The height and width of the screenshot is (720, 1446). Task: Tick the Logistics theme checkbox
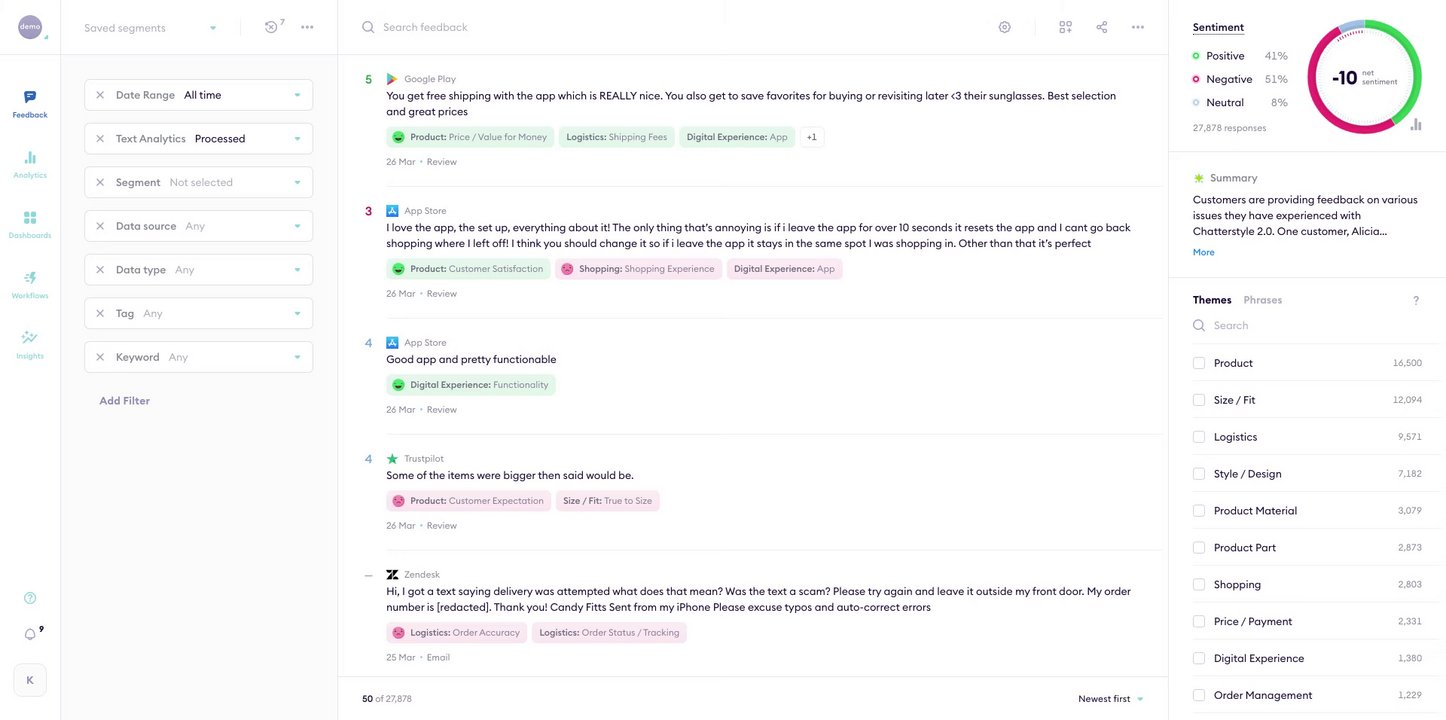[1199, 437]
